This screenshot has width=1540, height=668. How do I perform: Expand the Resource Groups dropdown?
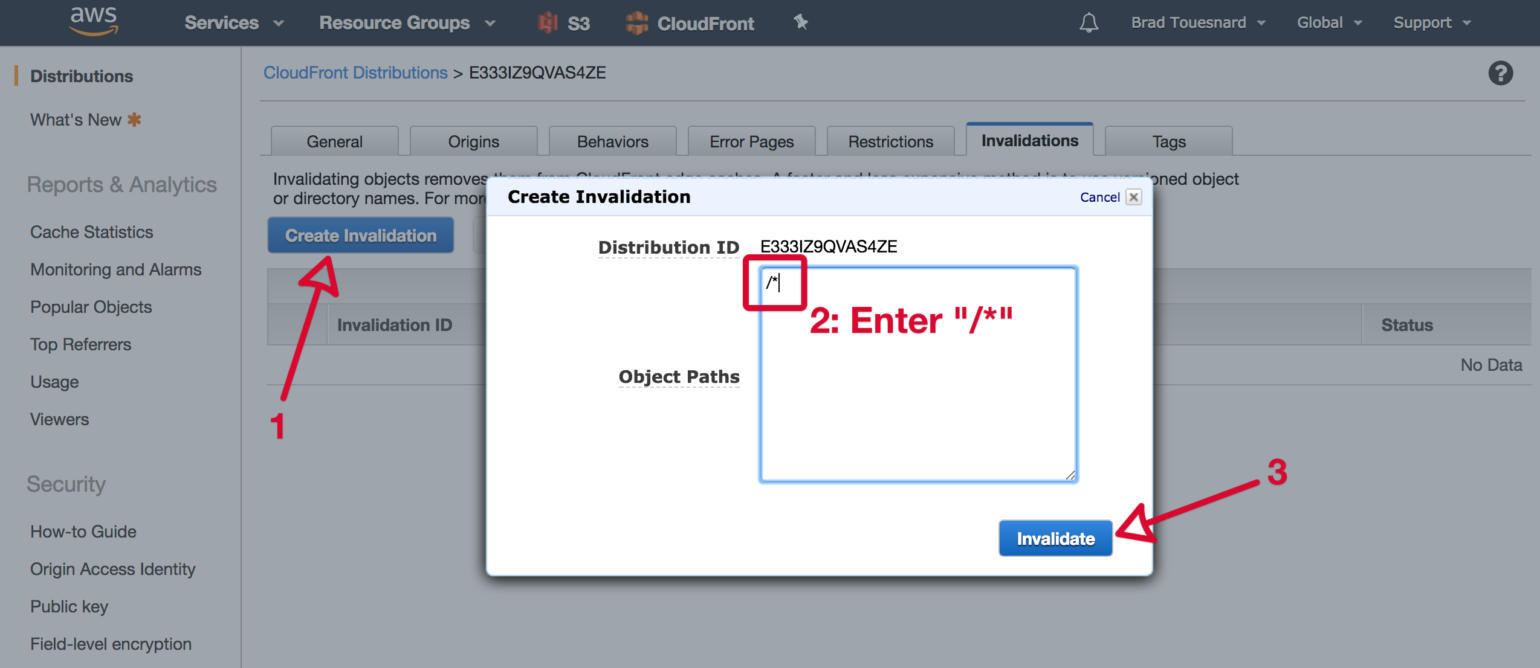click(x=407, y=22)
